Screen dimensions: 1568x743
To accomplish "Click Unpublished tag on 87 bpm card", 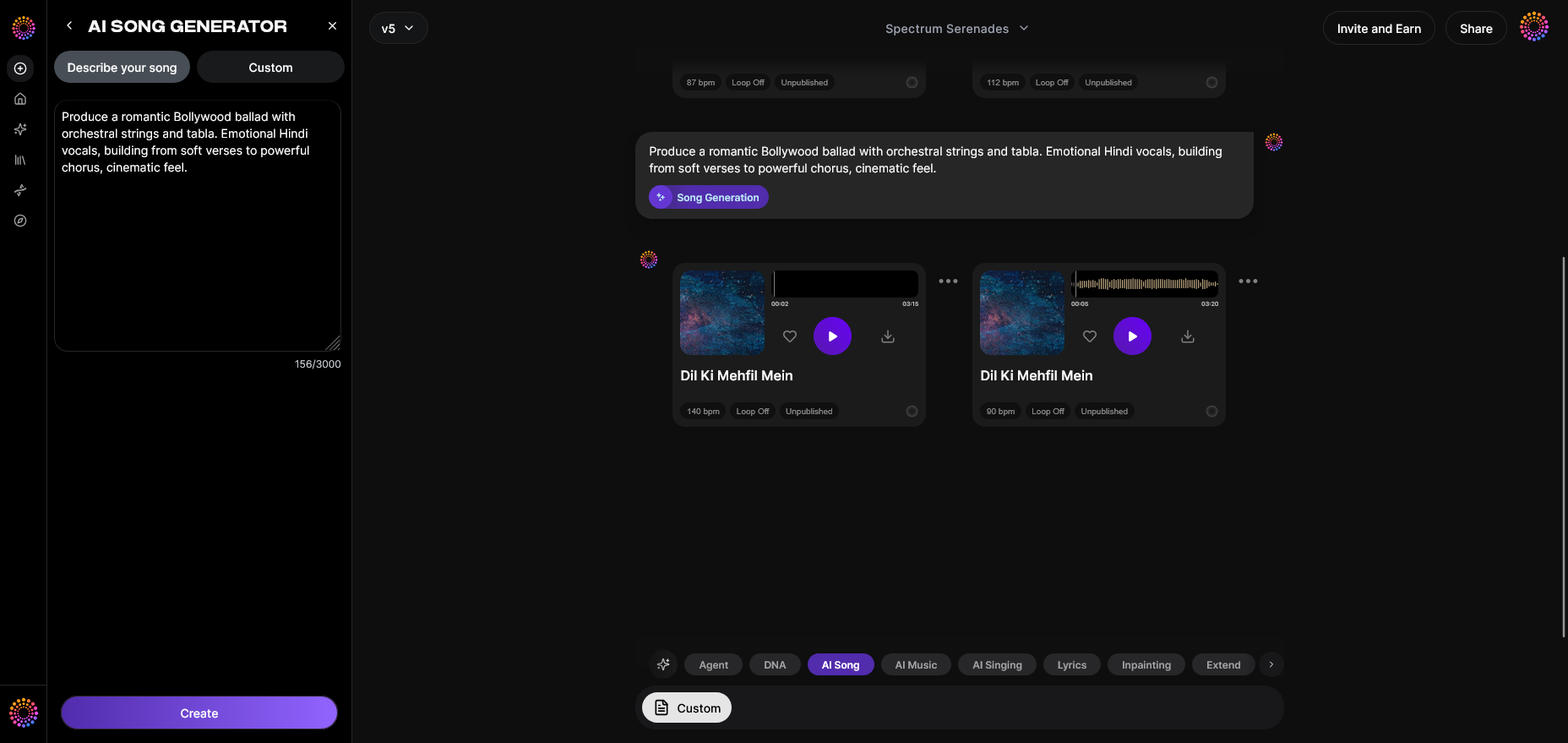I will click(804, 83).
